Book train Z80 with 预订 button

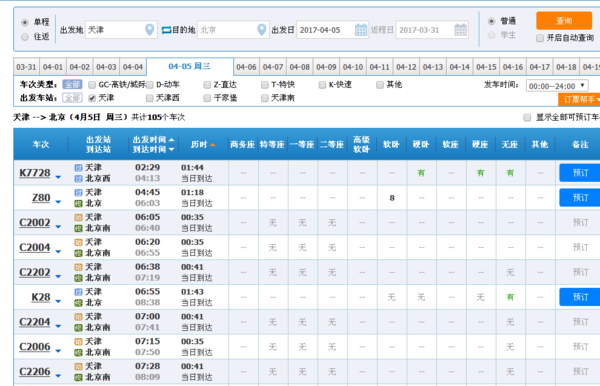580,198
